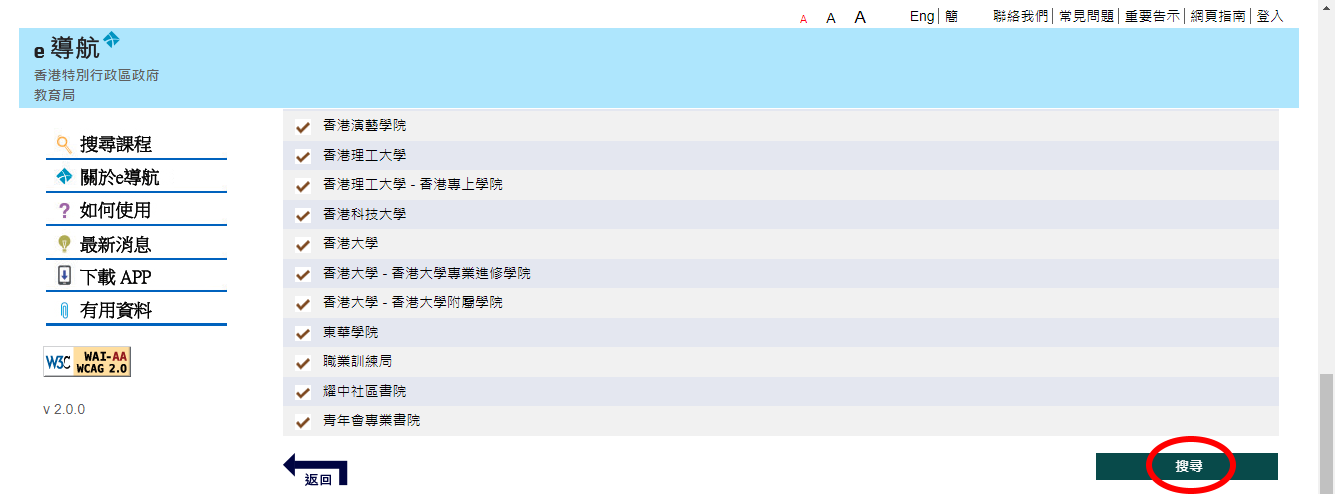
Task: Uncheck 香港理工大學 - 香港專上學院 checkbox
Action: (303, 186)
